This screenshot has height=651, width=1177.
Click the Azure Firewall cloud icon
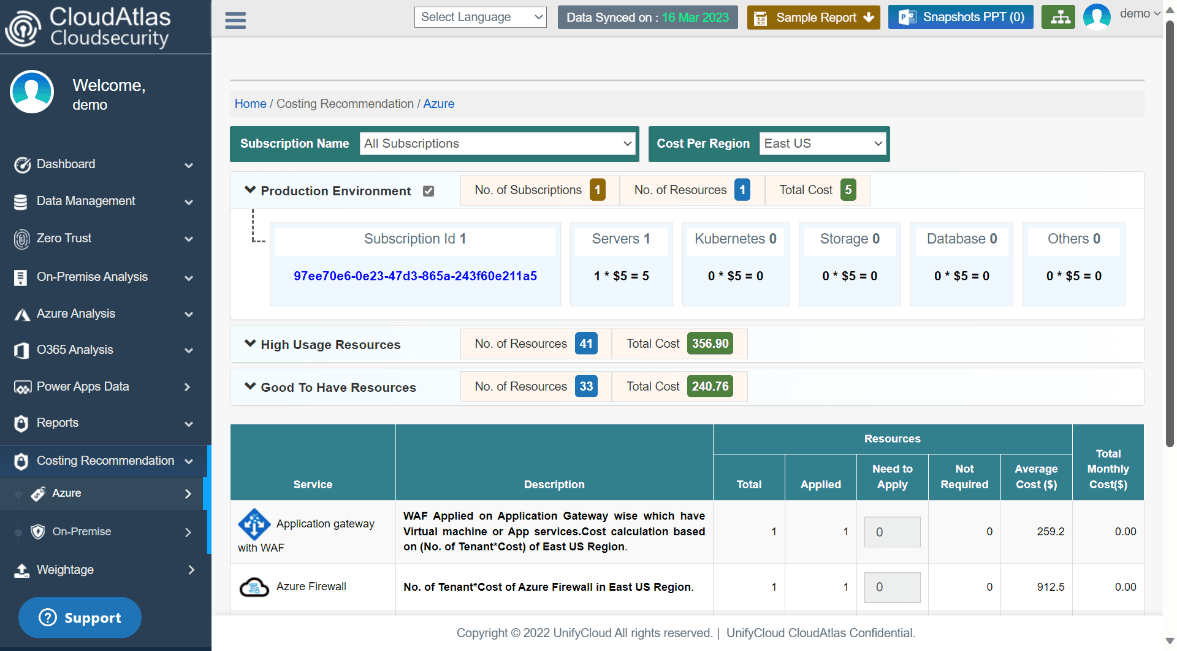click(x=254, y=587)
